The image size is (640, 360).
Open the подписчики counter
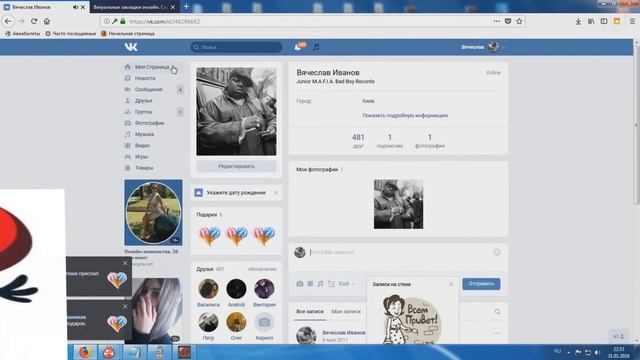[x=389, y=141]
